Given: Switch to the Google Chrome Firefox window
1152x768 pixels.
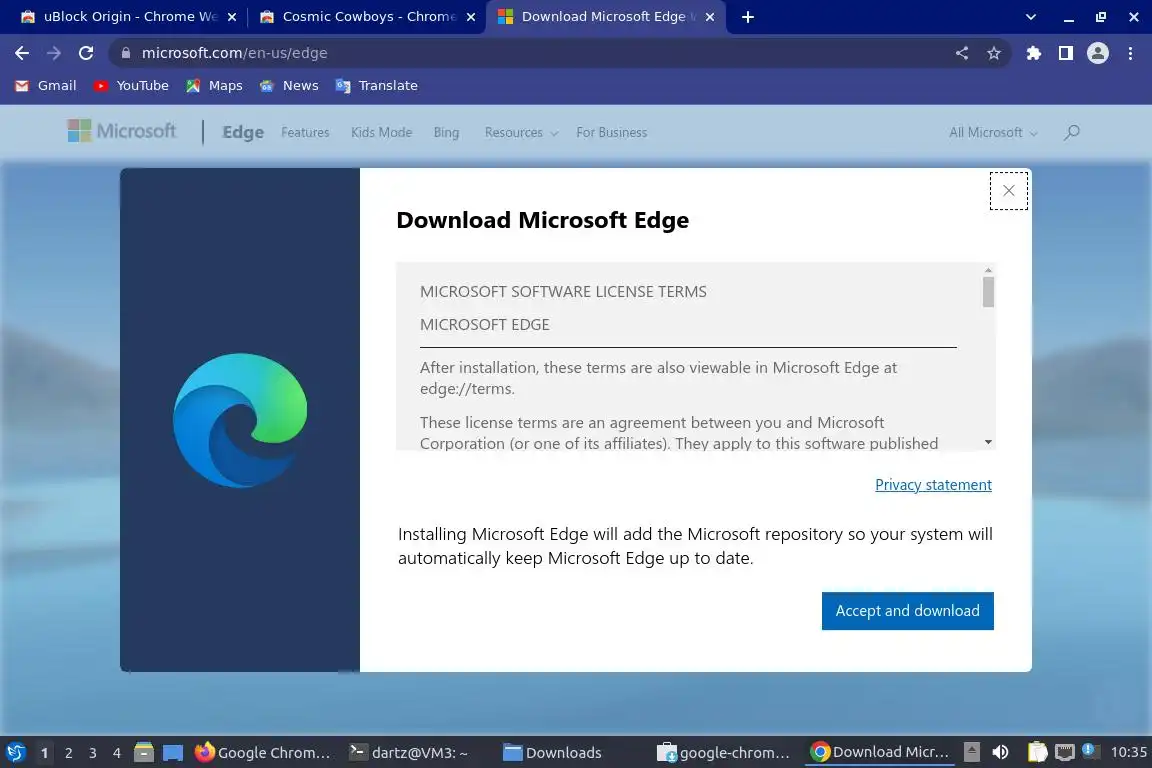Looking at the screenshot, I should tap(263, 753).
